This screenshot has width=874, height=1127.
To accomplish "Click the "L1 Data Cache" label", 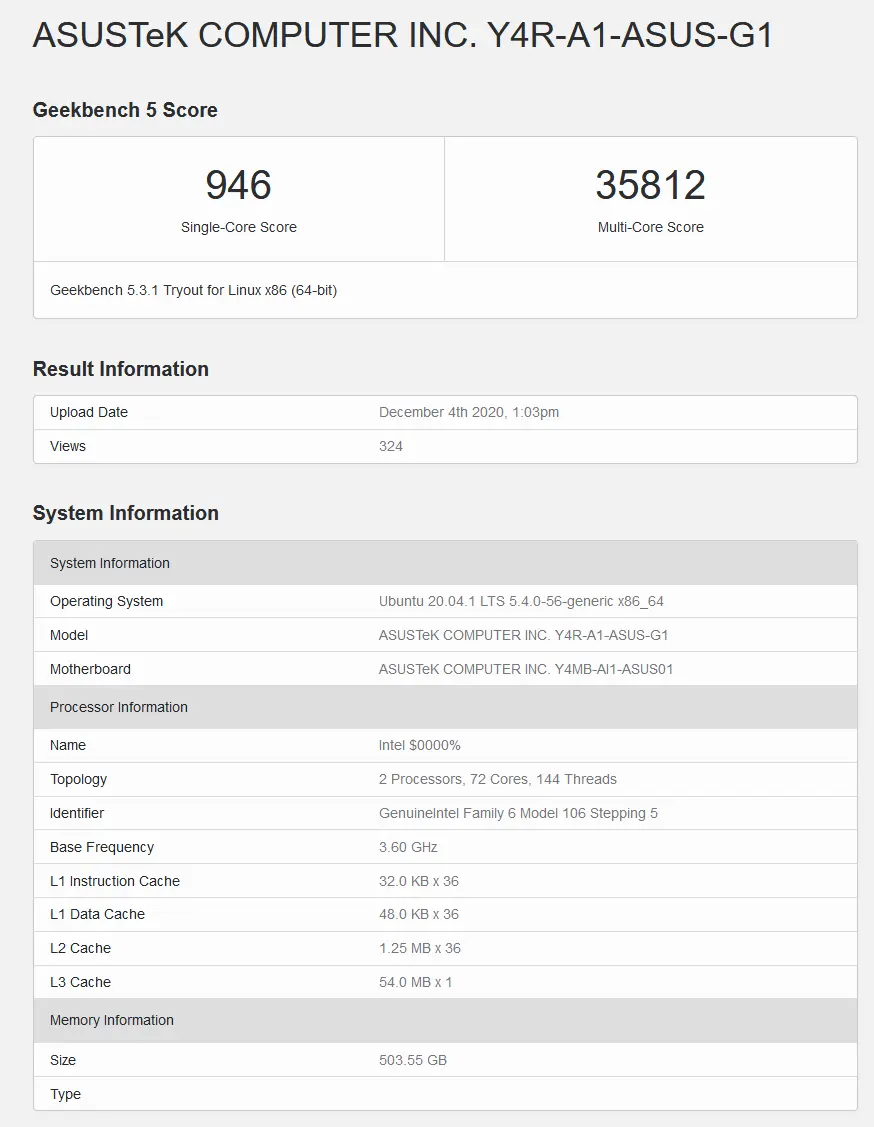I will coord(98,914).
